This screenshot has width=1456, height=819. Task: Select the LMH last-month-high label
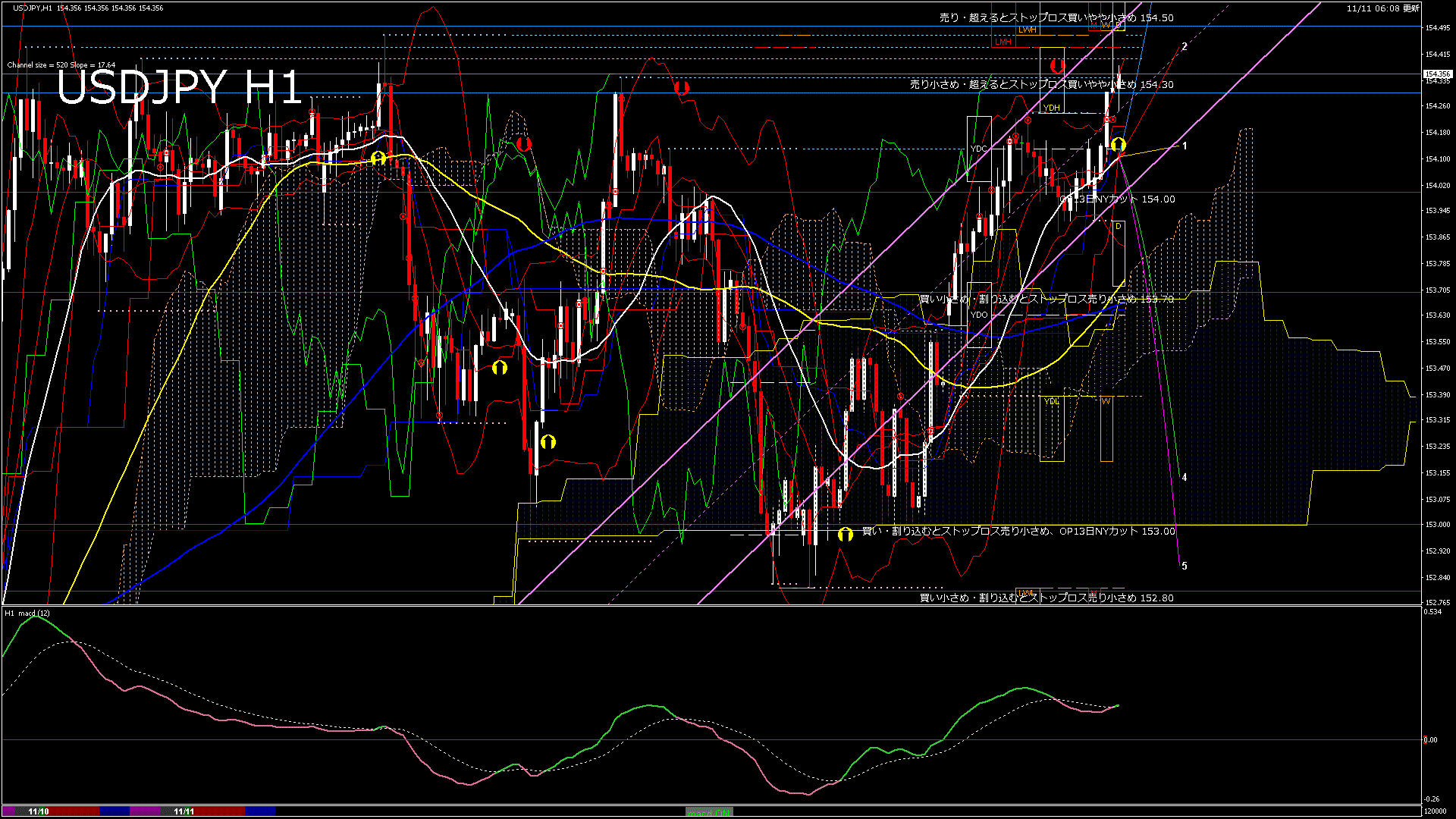[x=1003, y=42]
